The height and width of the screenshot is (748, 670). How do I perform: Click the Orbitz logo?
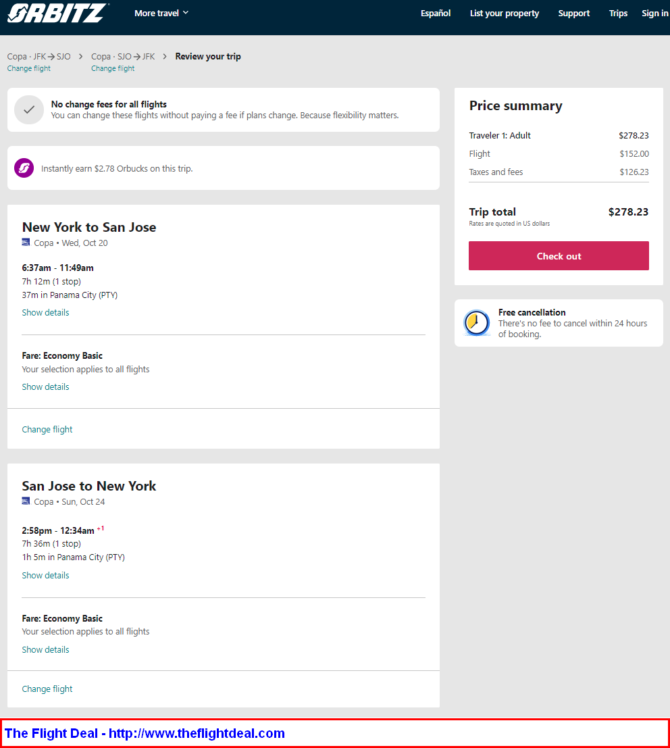click(x=57, y=13)
